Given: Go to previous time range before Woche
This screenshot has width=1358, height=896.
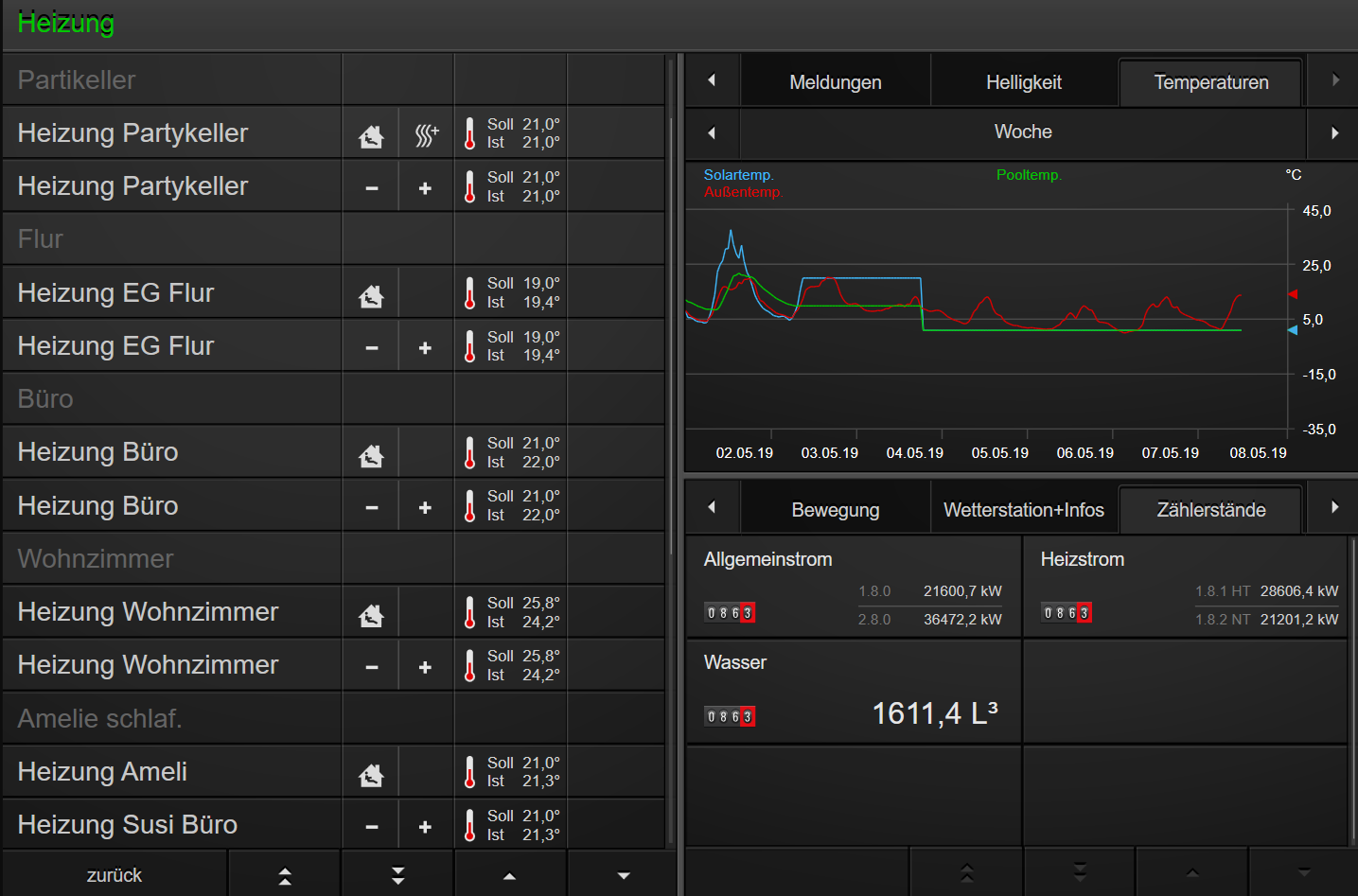Looking at the screenshot, I should click(x=712, y=132).
